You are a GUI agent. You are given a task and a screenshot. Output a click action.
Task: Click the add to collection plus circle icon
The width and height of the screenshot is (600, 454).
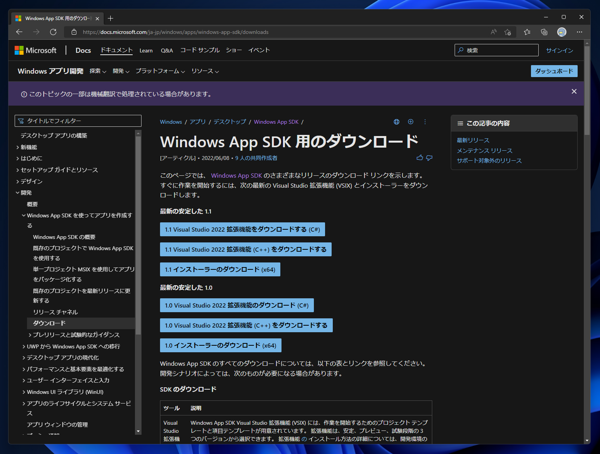click(411, 122)
